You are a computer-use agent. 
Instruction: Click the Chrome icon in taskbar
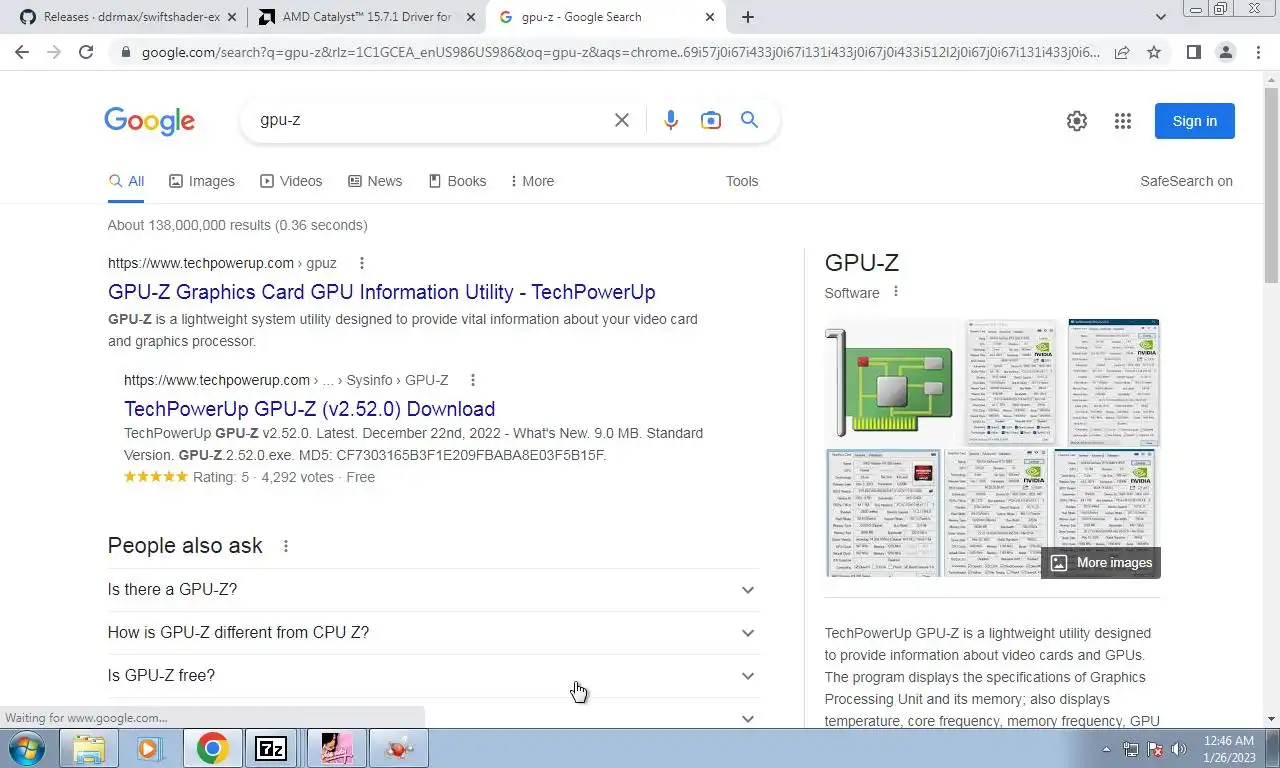click(x=212, y=748)
